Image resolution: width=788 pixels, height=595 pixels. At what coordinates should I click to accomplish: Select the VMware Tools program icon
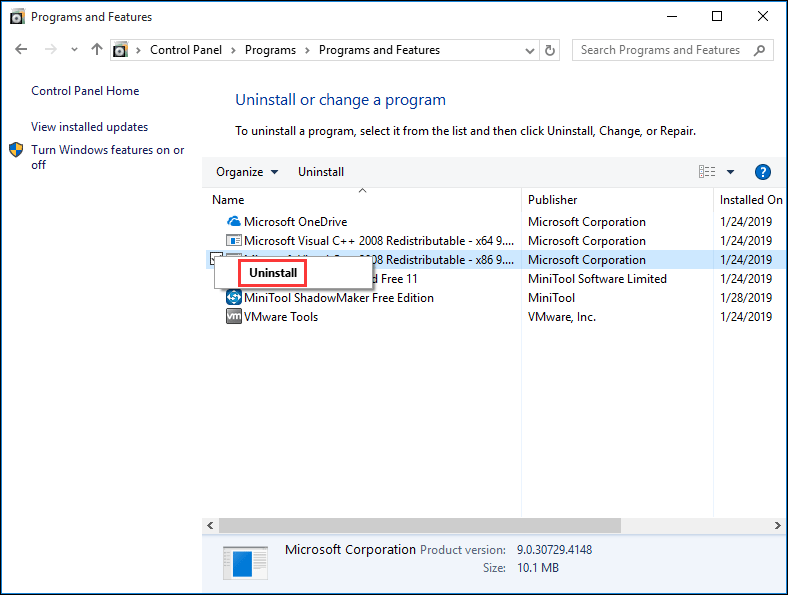tap(234, 317)
